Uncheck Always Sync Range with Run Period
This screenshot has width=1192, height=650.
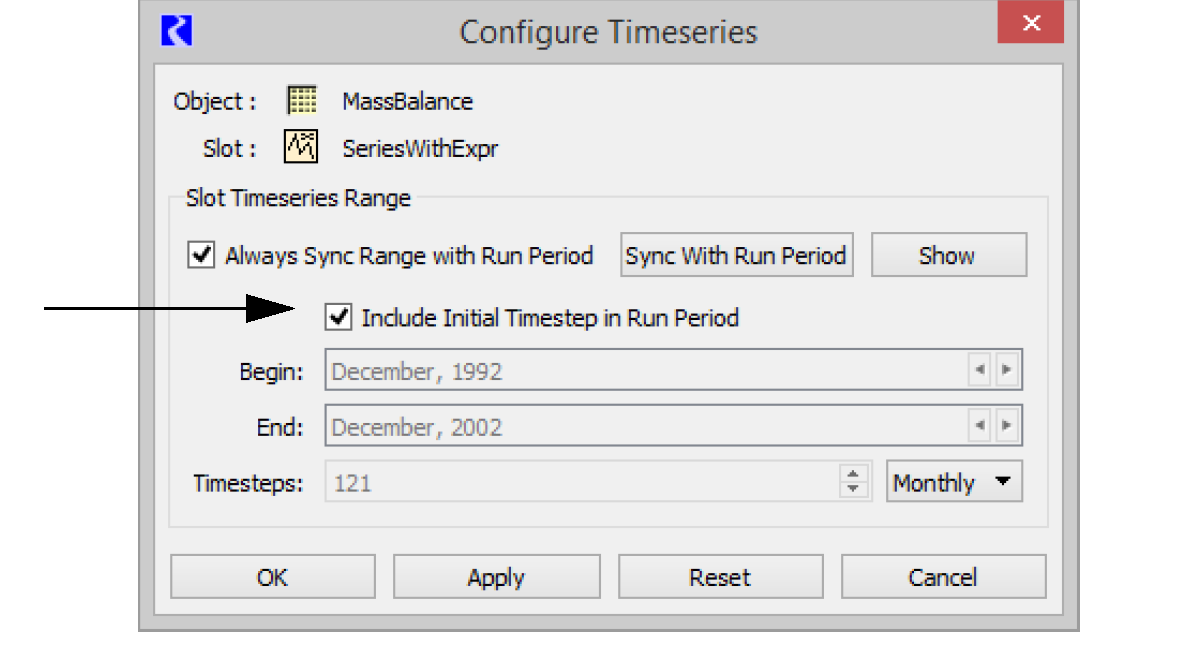(202, 256)
